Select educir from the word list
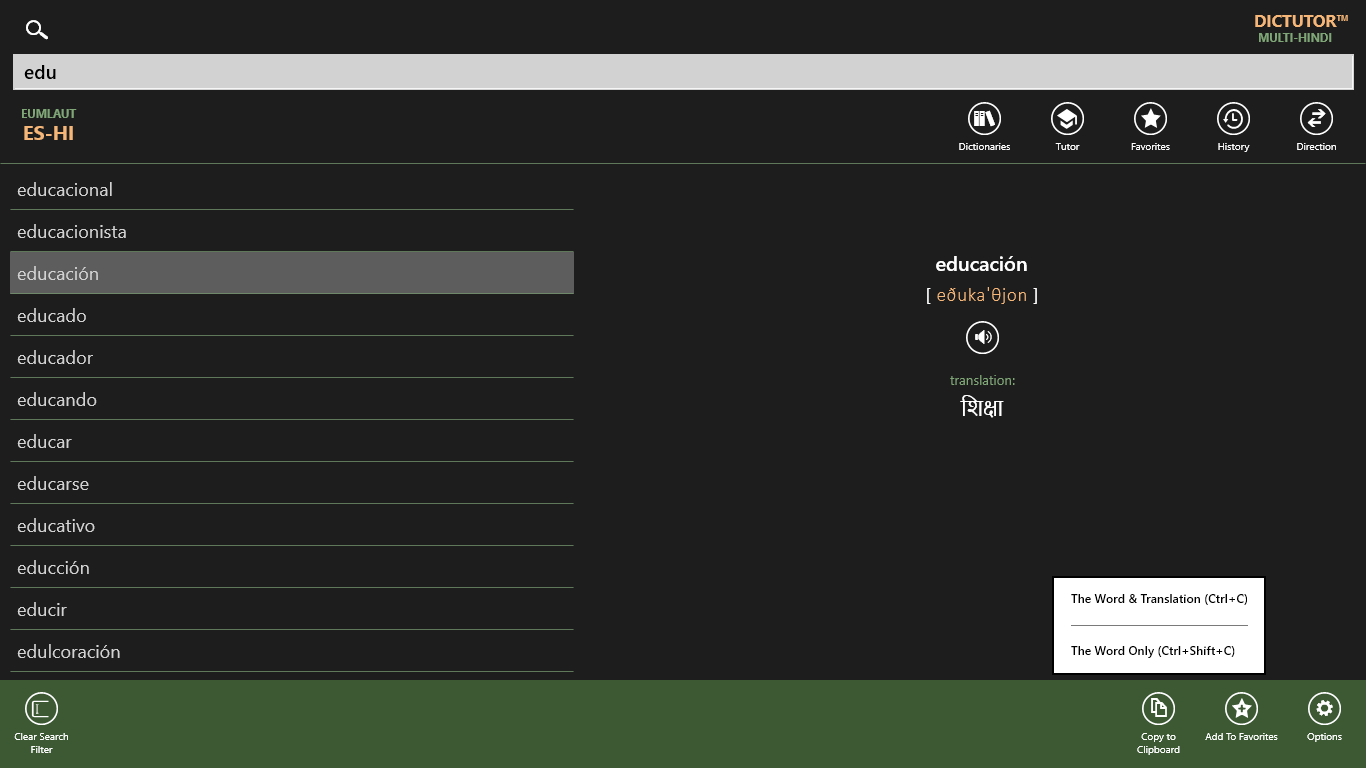 (292, 610)
